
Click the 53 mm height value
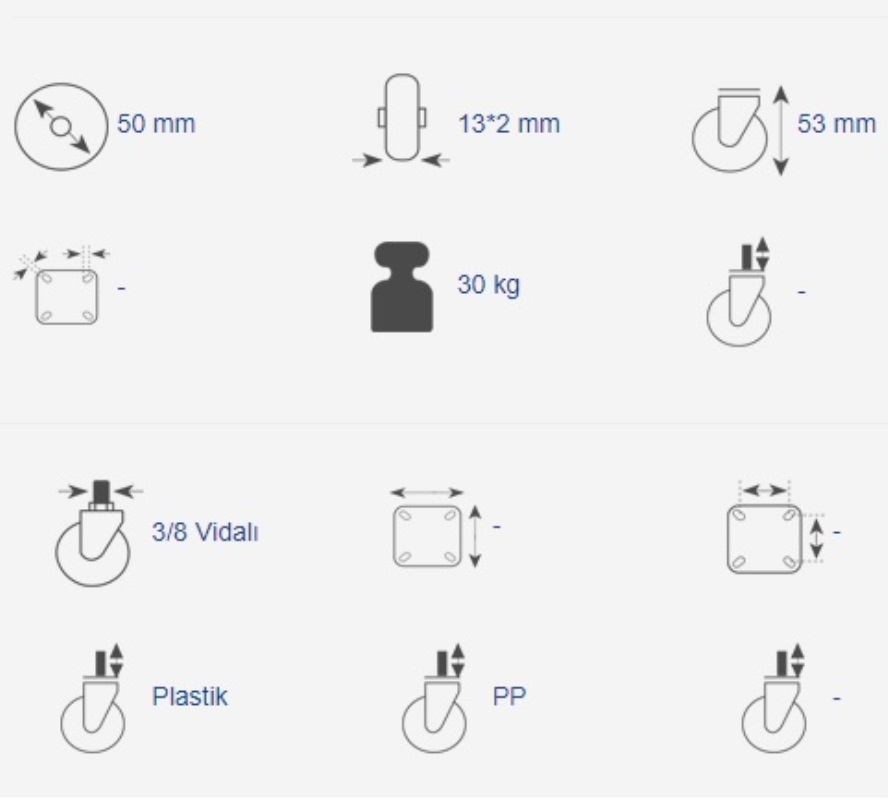click(x=836, y=123)
